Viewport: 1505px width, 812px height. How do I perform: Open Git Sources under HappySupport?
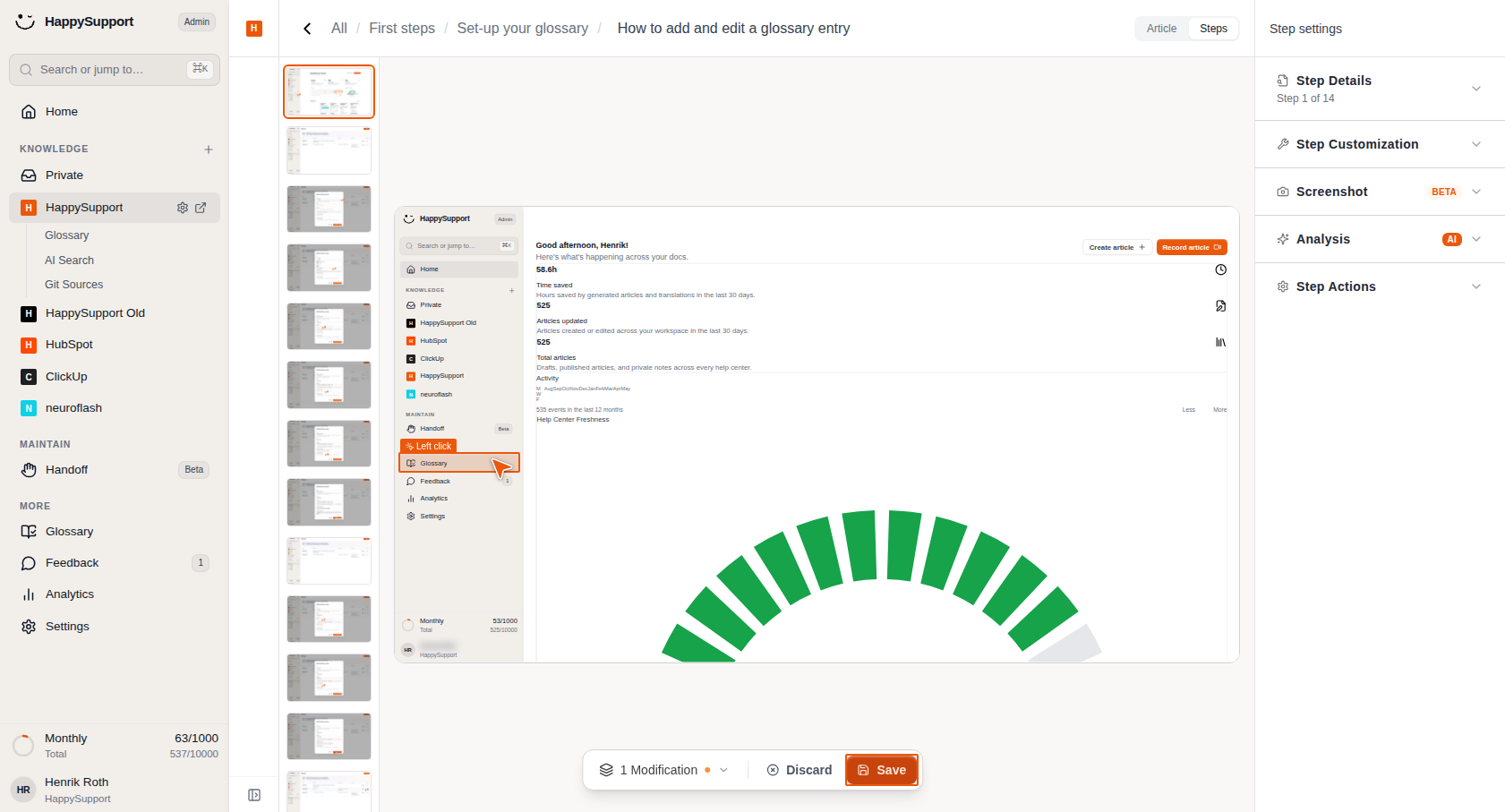tap(73, 285)
